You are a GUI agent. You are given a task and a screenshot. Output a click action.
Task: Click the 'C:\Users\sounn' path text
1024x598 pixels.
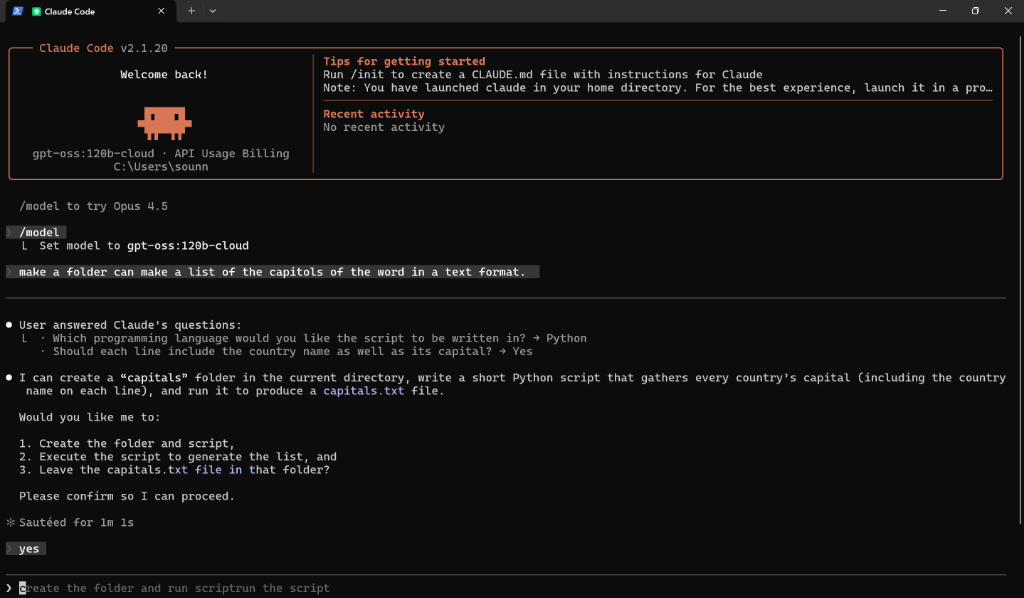(161, 166)
